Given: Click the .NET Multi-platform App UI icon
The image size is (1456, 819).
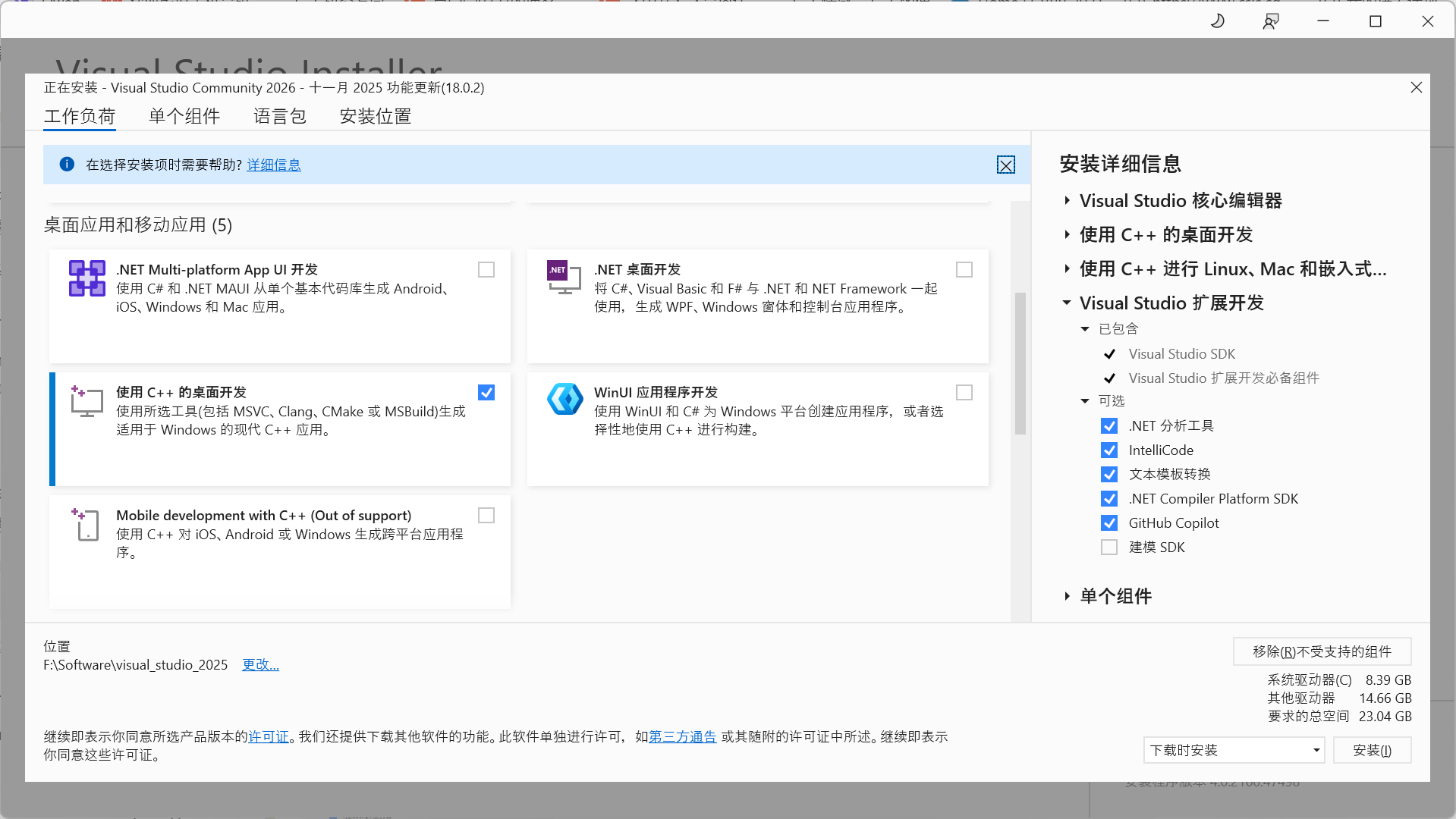Looking at the screenshot, I should 87,278.
